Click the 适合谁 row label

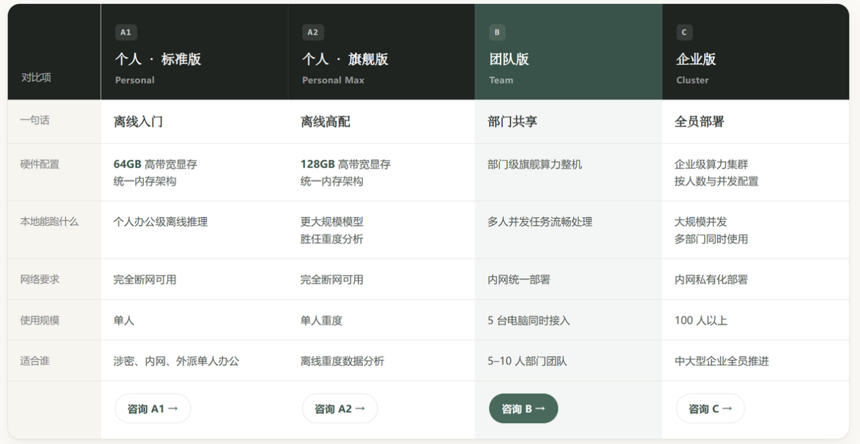coord(35,361)
